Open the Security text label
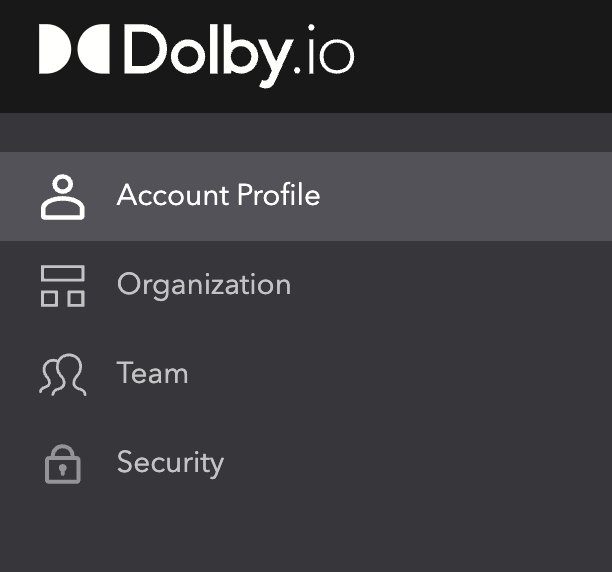 170,462
